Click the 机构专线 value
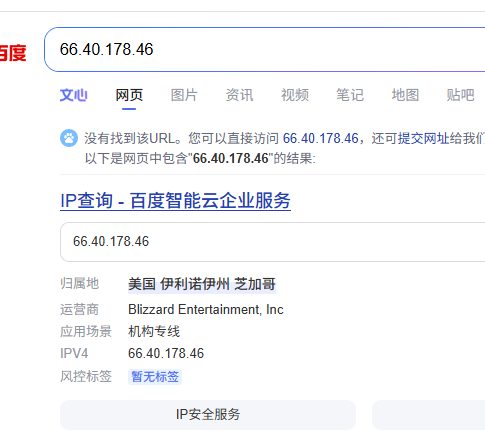The width and height of the screenshot is (485, 439). click(x=154, y=332)
